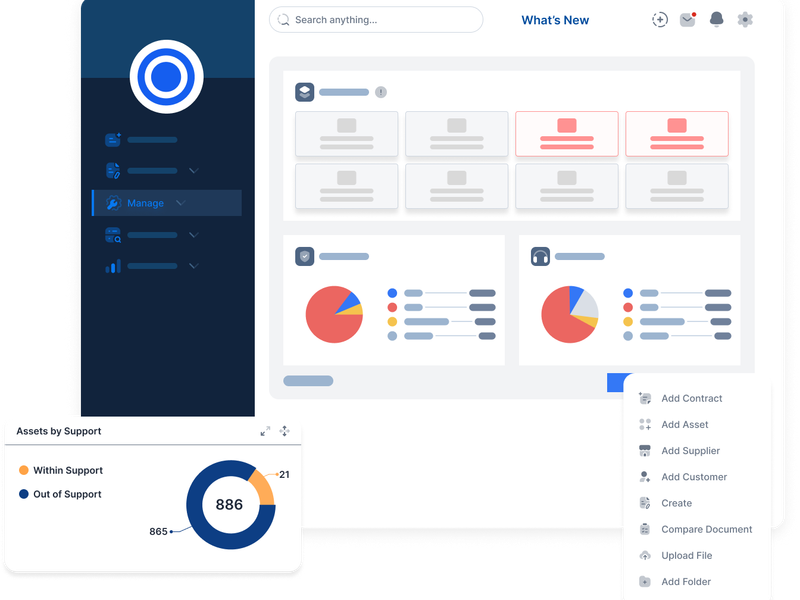Image resolution: width=800 pixels, height=600 pixels.
Task: Click the bar chart icon at sidebar bottom
Action: 112,265
